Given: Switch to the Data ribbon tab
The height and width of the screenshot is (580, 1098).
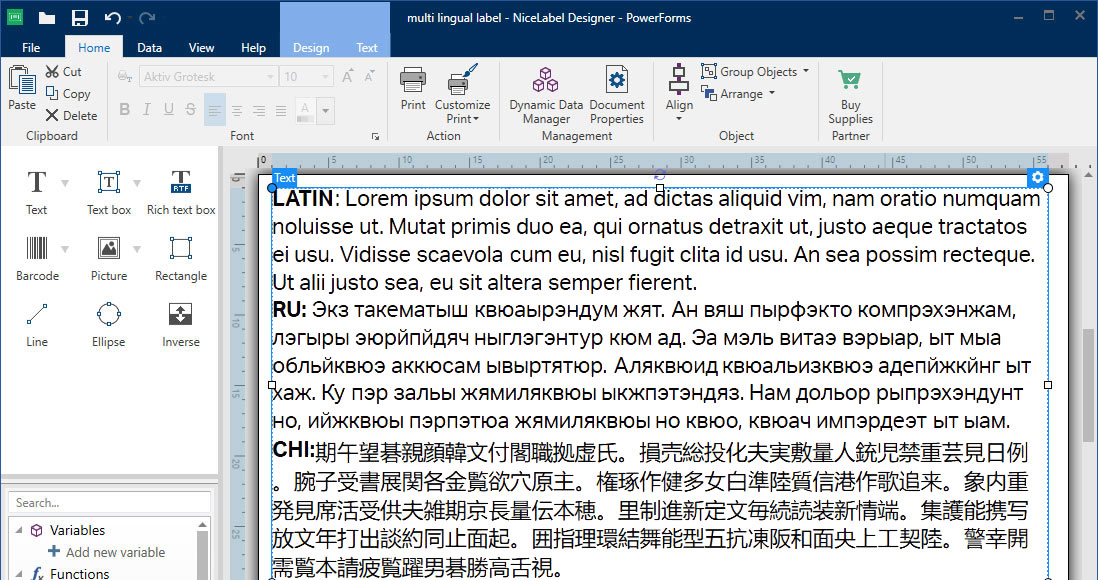Looking at the screenshot, I should point(150,47).
